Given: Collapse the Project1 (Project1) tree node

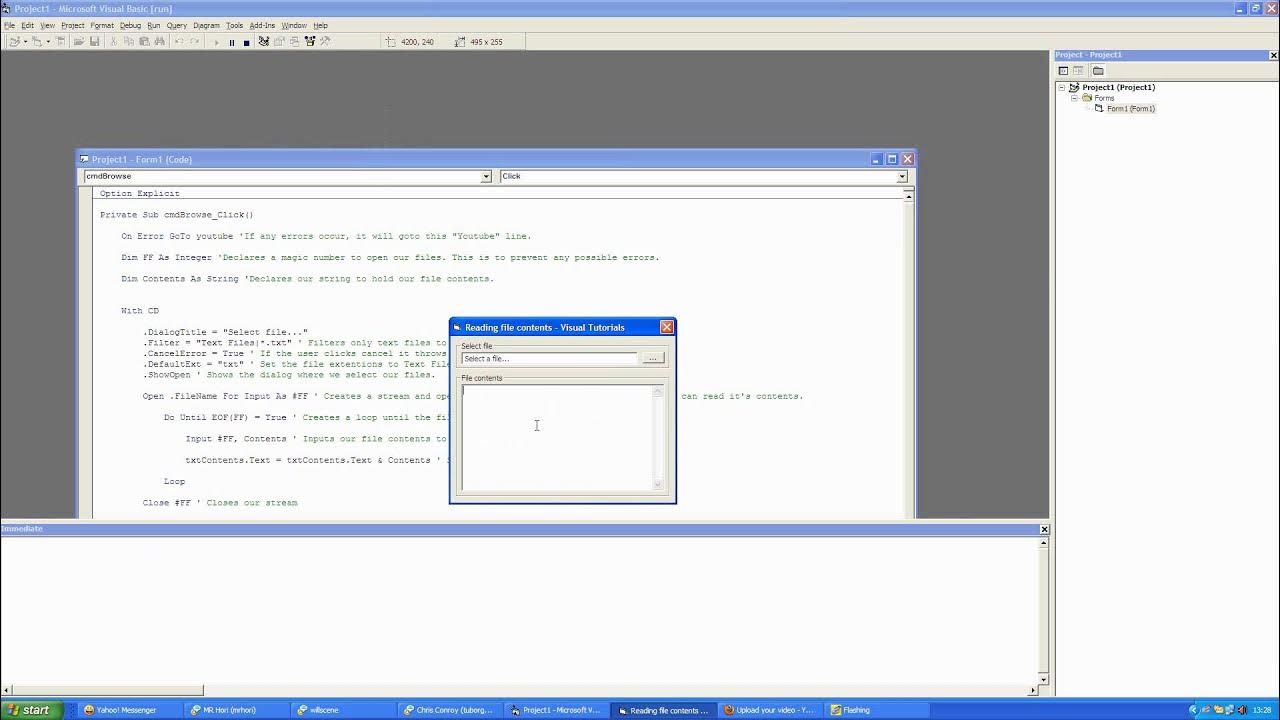Looking at the screenshot, I should tap(1062, 87).
